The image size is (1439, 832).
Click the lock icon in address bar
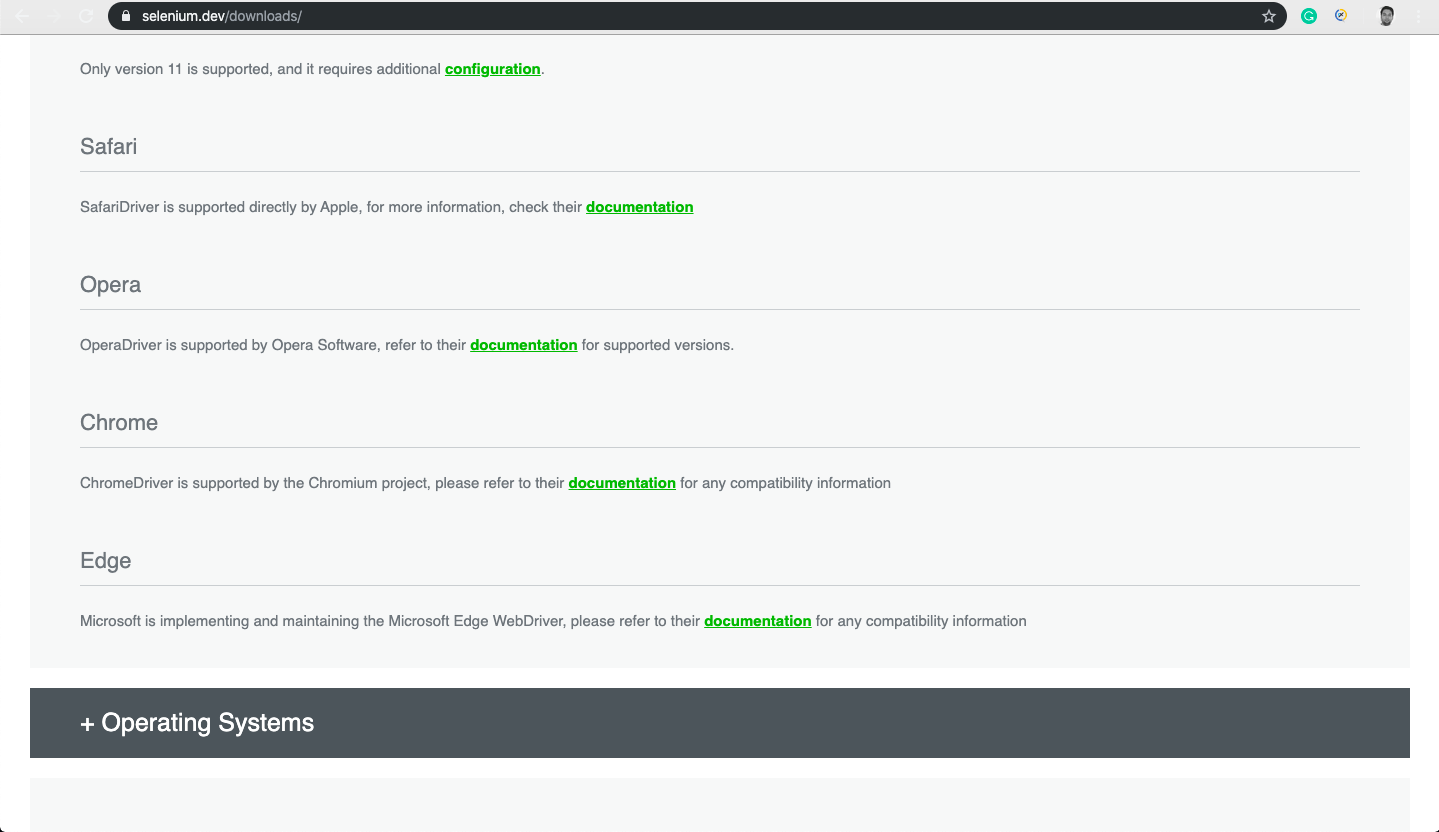pos(126,16)
